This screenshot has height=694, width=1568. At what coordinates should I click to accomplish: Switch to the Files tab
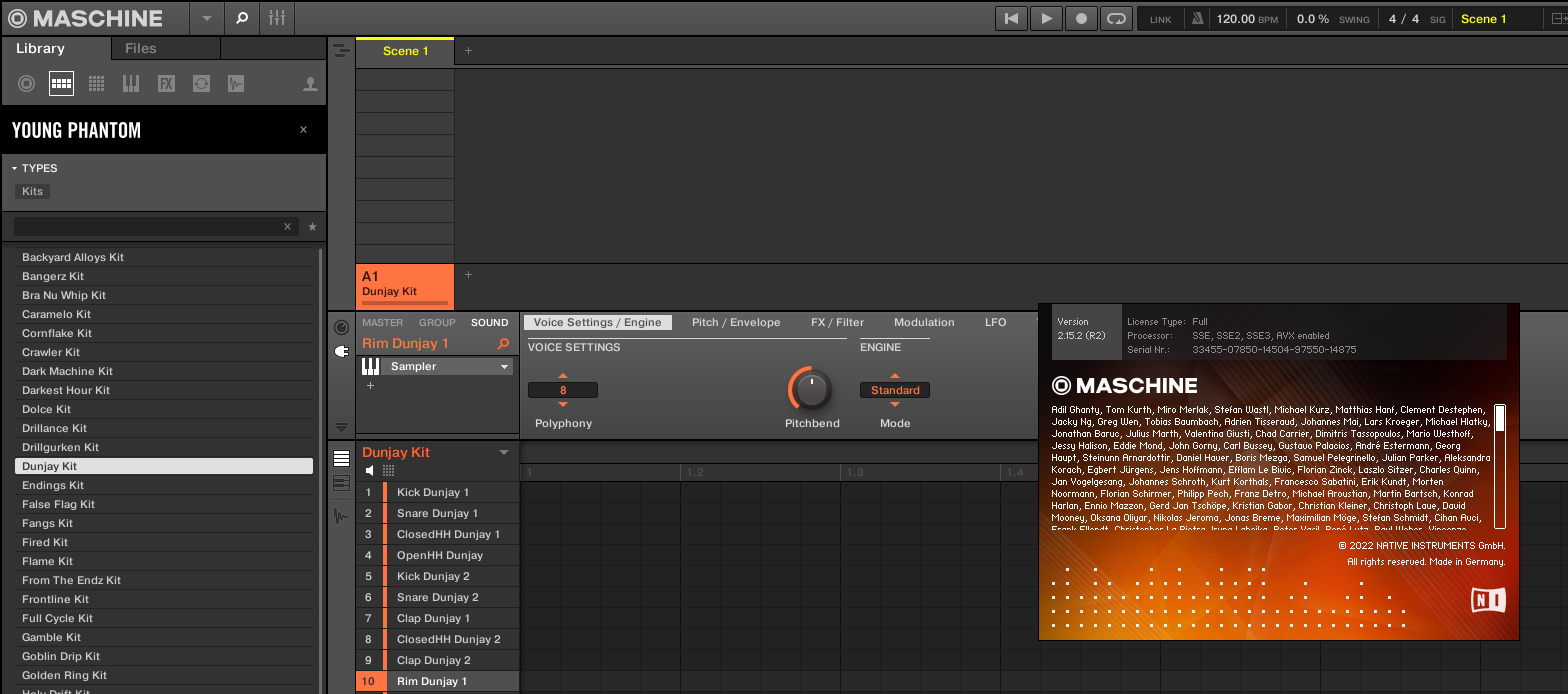[141, 48]
